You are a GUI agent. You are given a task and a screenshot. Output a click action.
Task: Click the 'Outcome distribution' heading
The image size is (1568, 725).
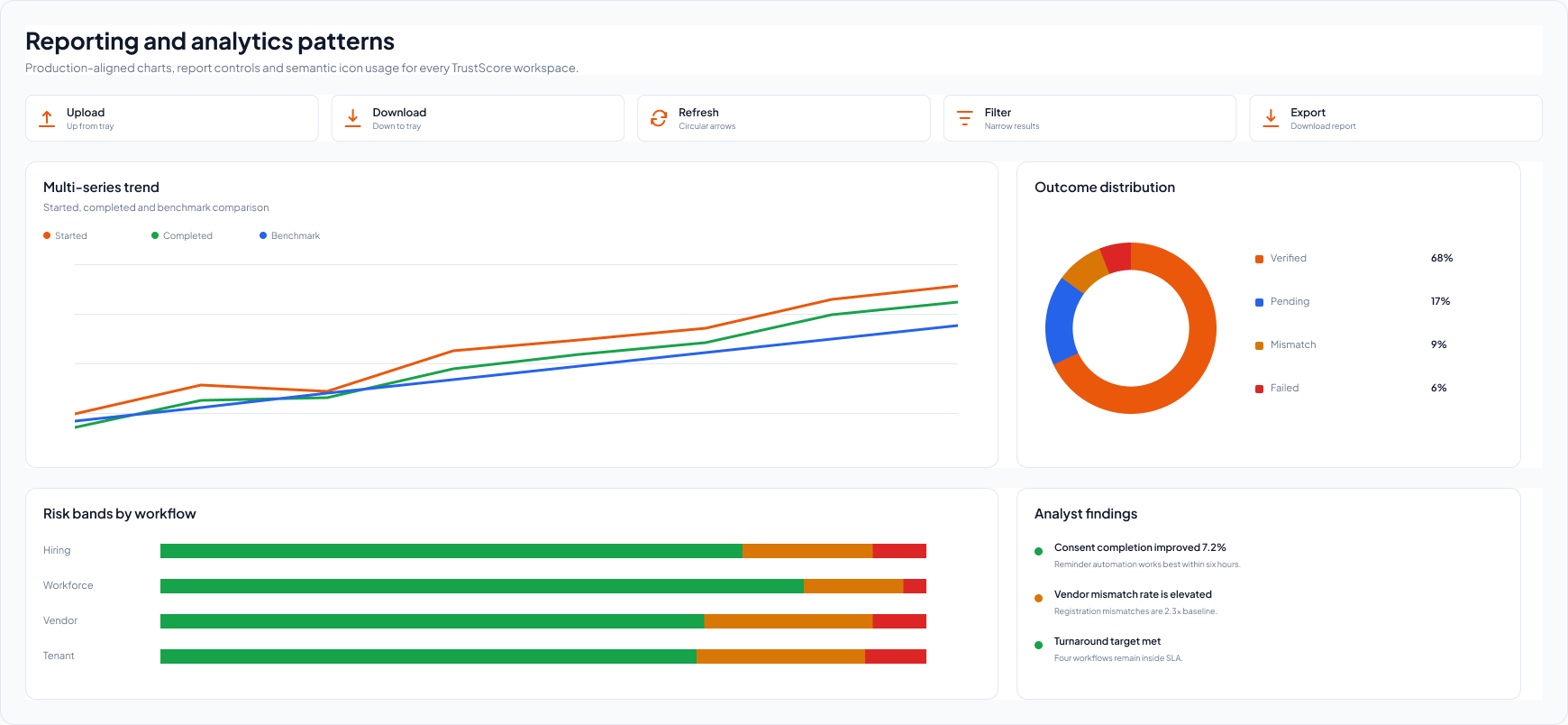tap(1105, 188)
